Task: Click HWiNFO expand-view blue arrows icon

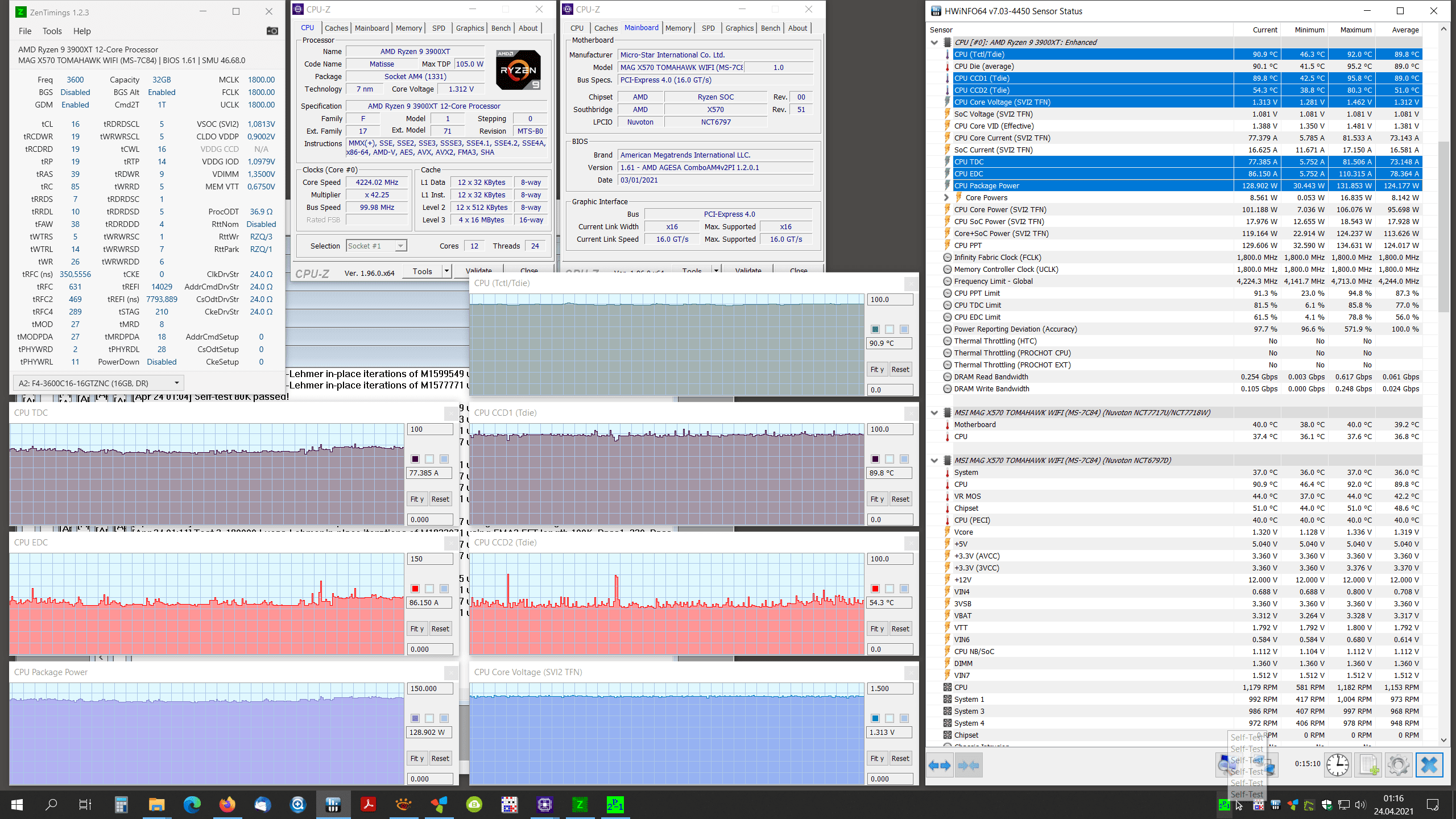Action: [x=940, y=766]
